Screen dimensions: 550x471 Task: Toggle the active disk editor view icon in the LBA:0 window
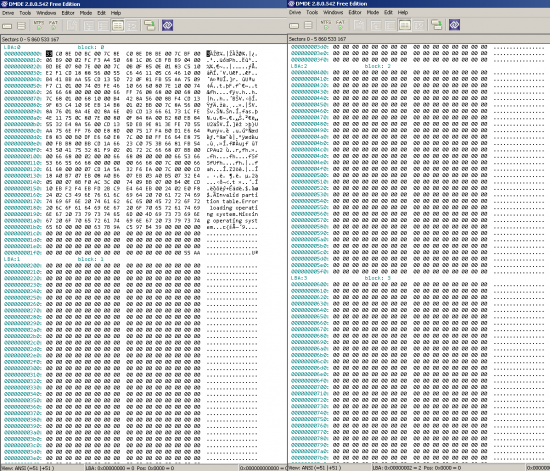coord(118,26)
